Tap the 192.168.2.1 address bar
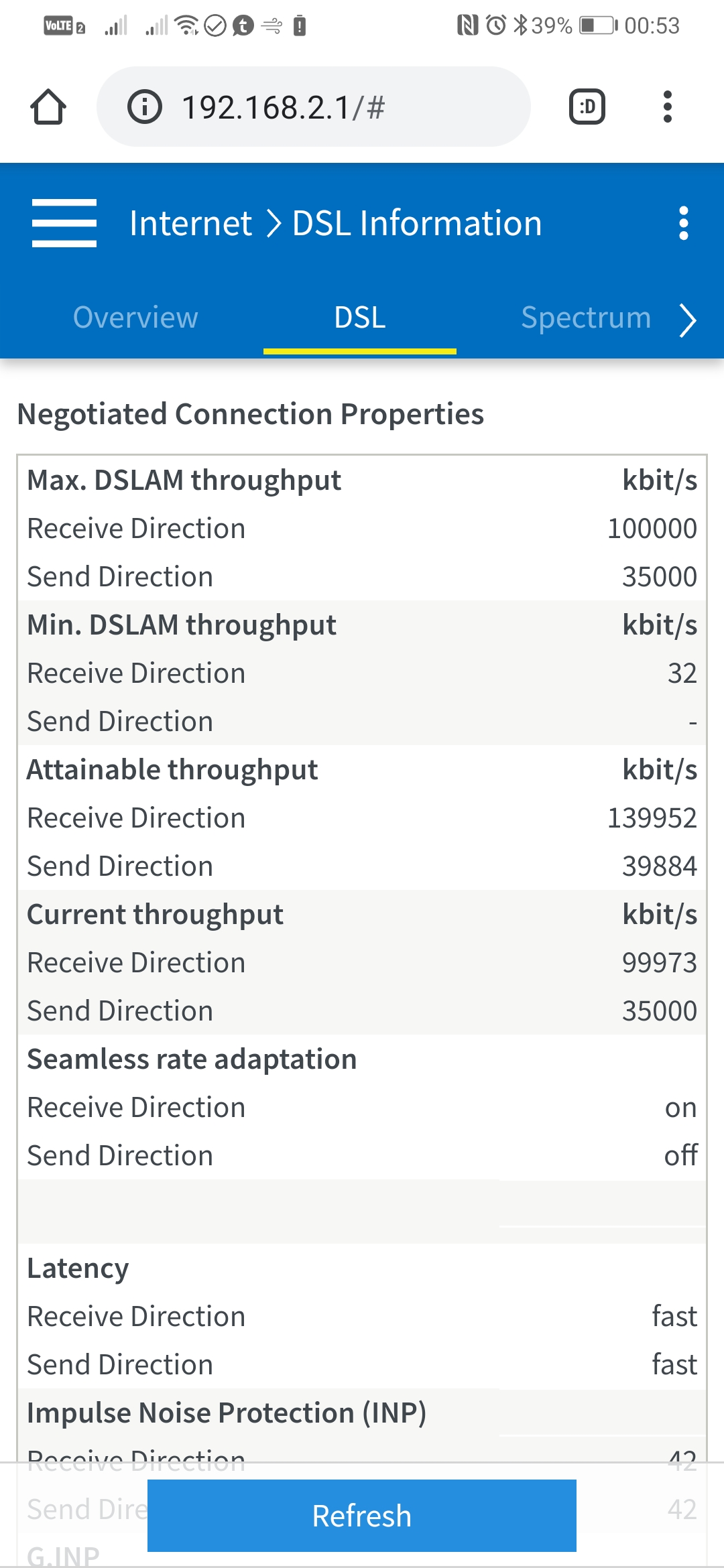The height and width of the screenshot is (1568, 724). click(x=315, y=107)
